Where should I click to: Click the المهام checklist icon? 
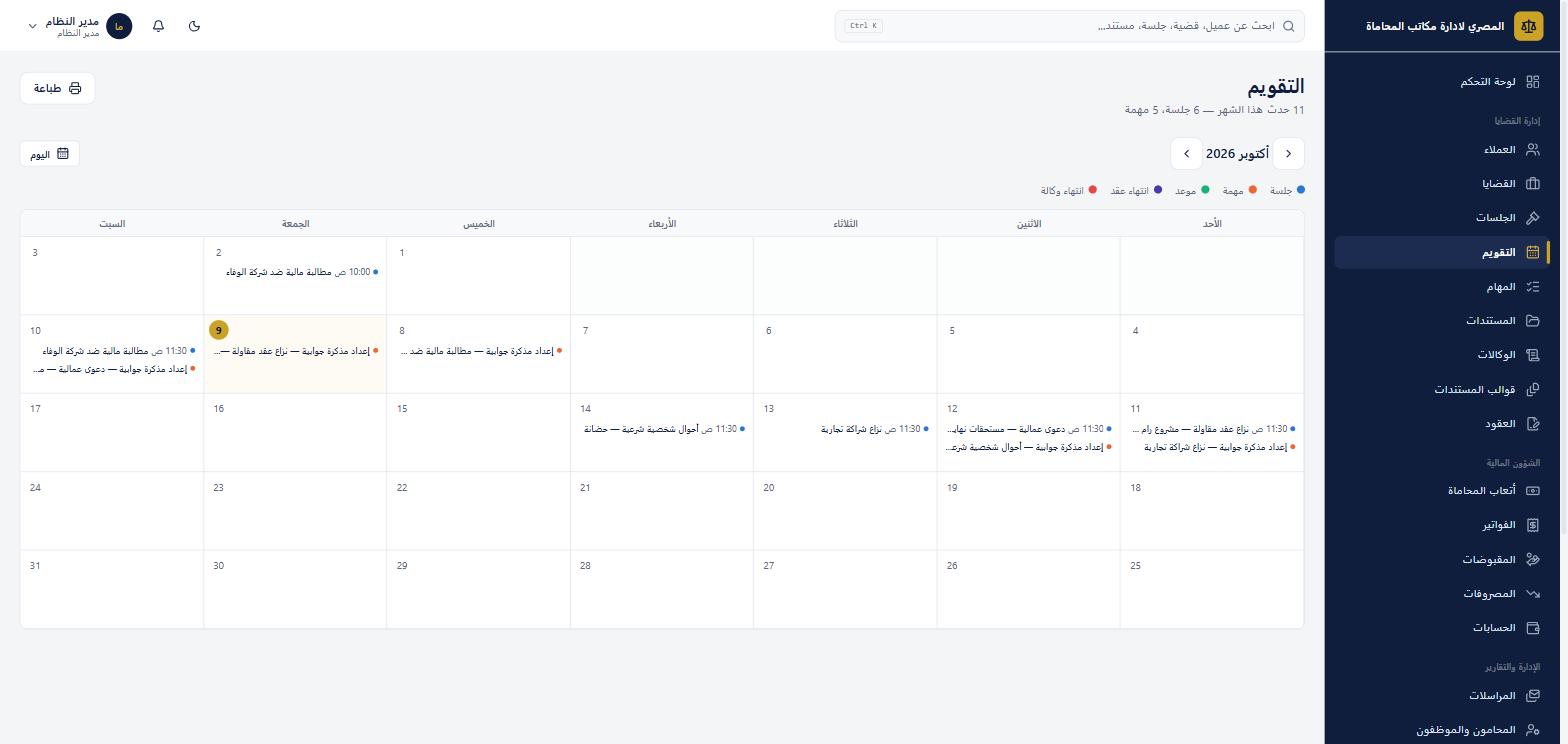(1533, 287)
